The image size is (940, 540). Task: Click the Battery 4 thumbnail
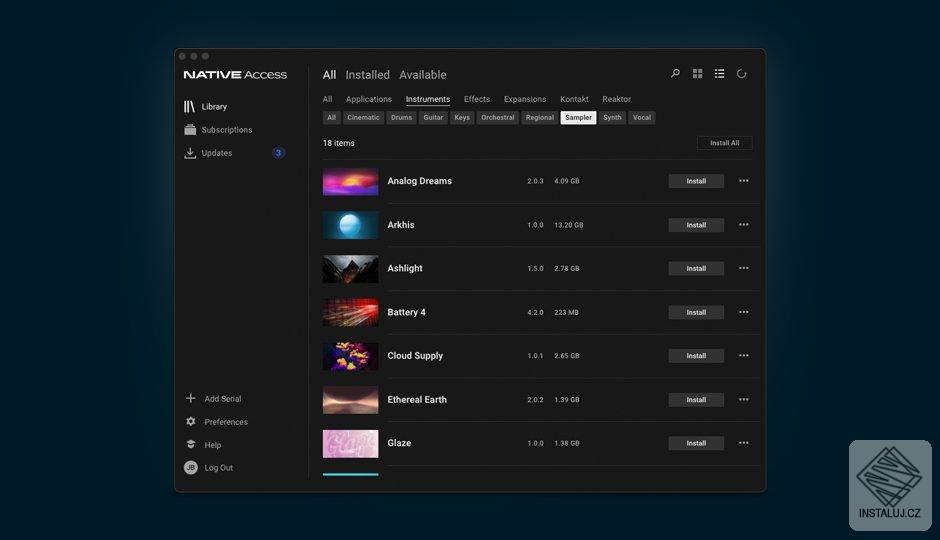(x=351, y=312)
